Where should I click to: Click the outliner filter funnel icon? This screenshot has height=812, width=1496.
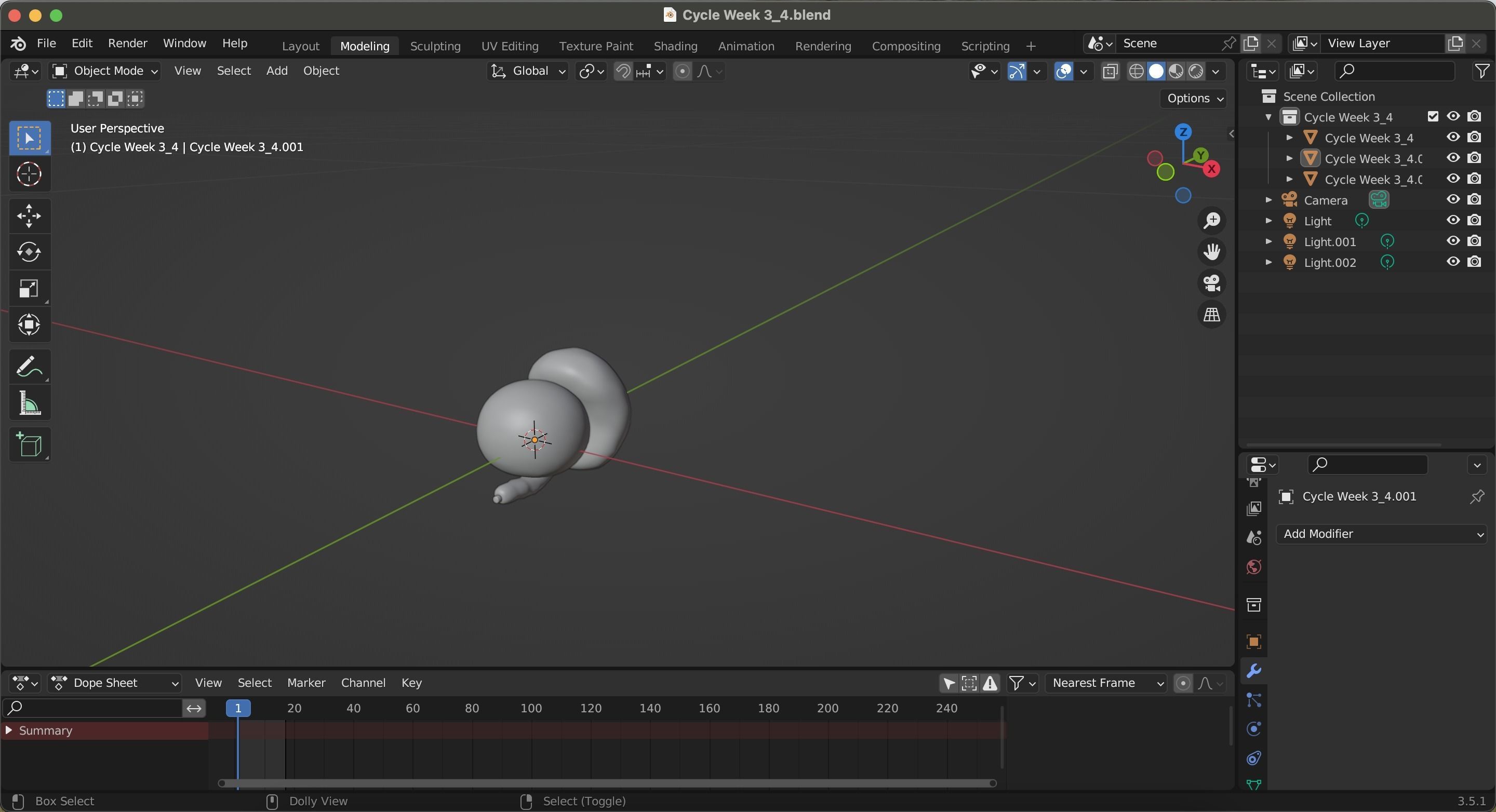coord(1481,71)
